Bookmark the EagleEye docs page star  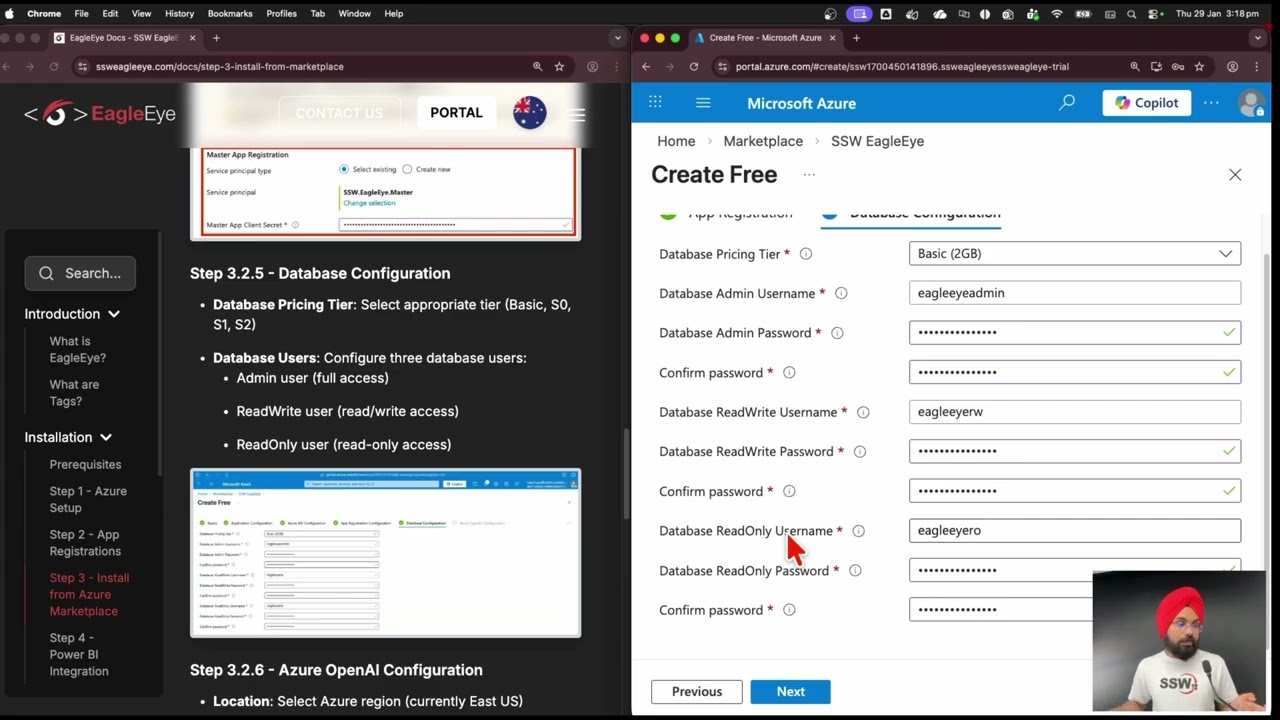point(559,66)
